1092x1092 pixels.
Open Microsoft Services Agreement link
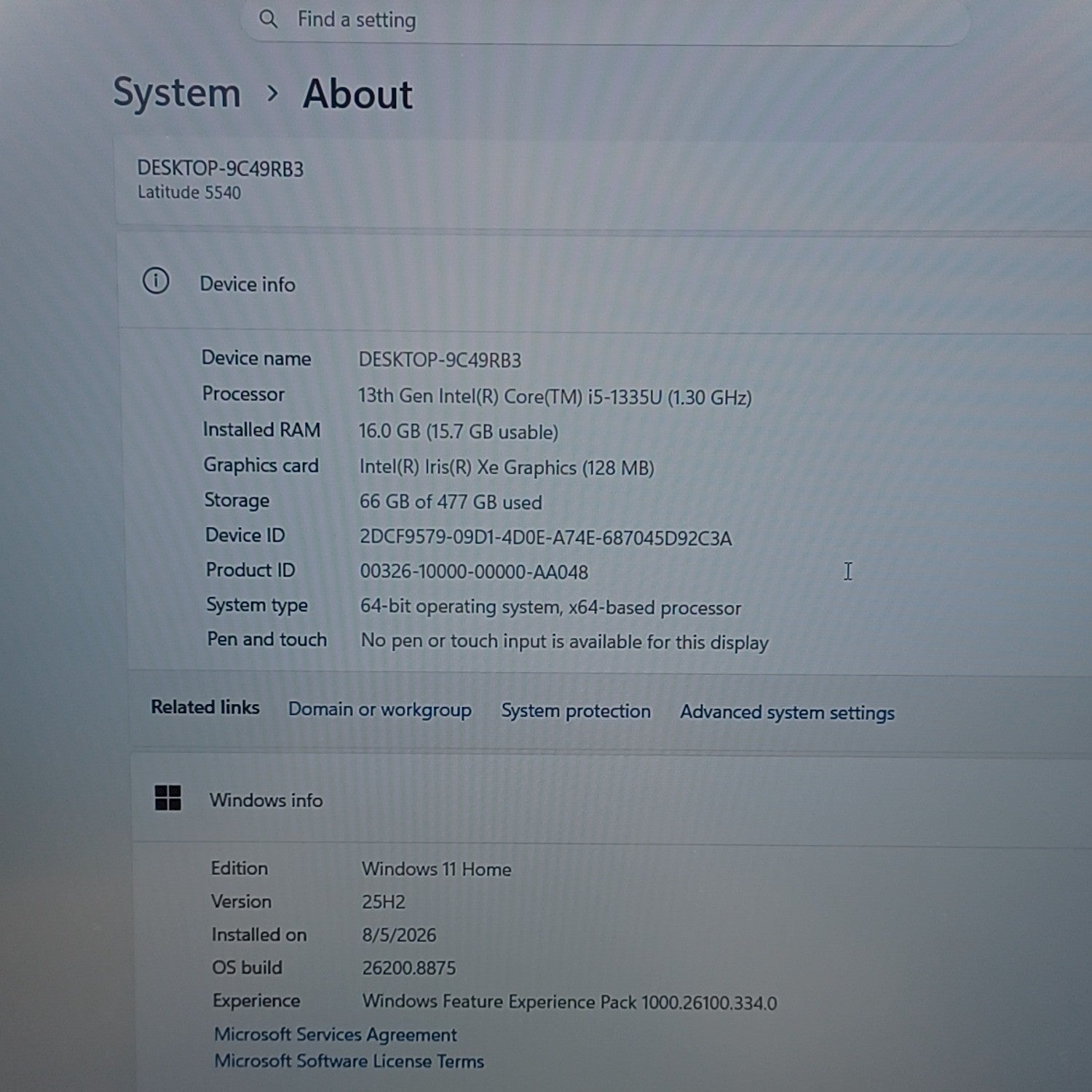[x=336, y=1034]
